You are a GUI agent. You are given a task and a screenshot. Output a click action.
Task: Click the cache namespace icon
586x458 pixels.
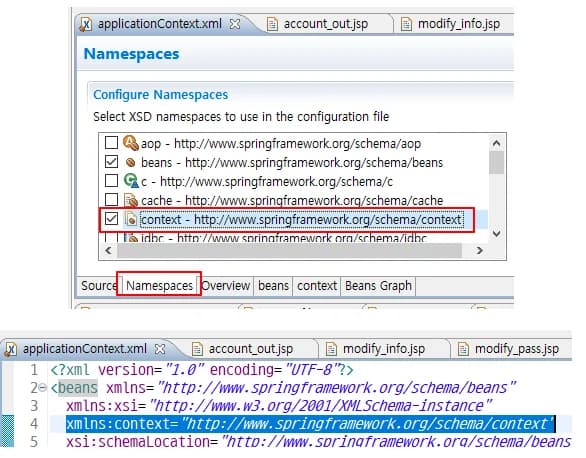pos(131,200)
